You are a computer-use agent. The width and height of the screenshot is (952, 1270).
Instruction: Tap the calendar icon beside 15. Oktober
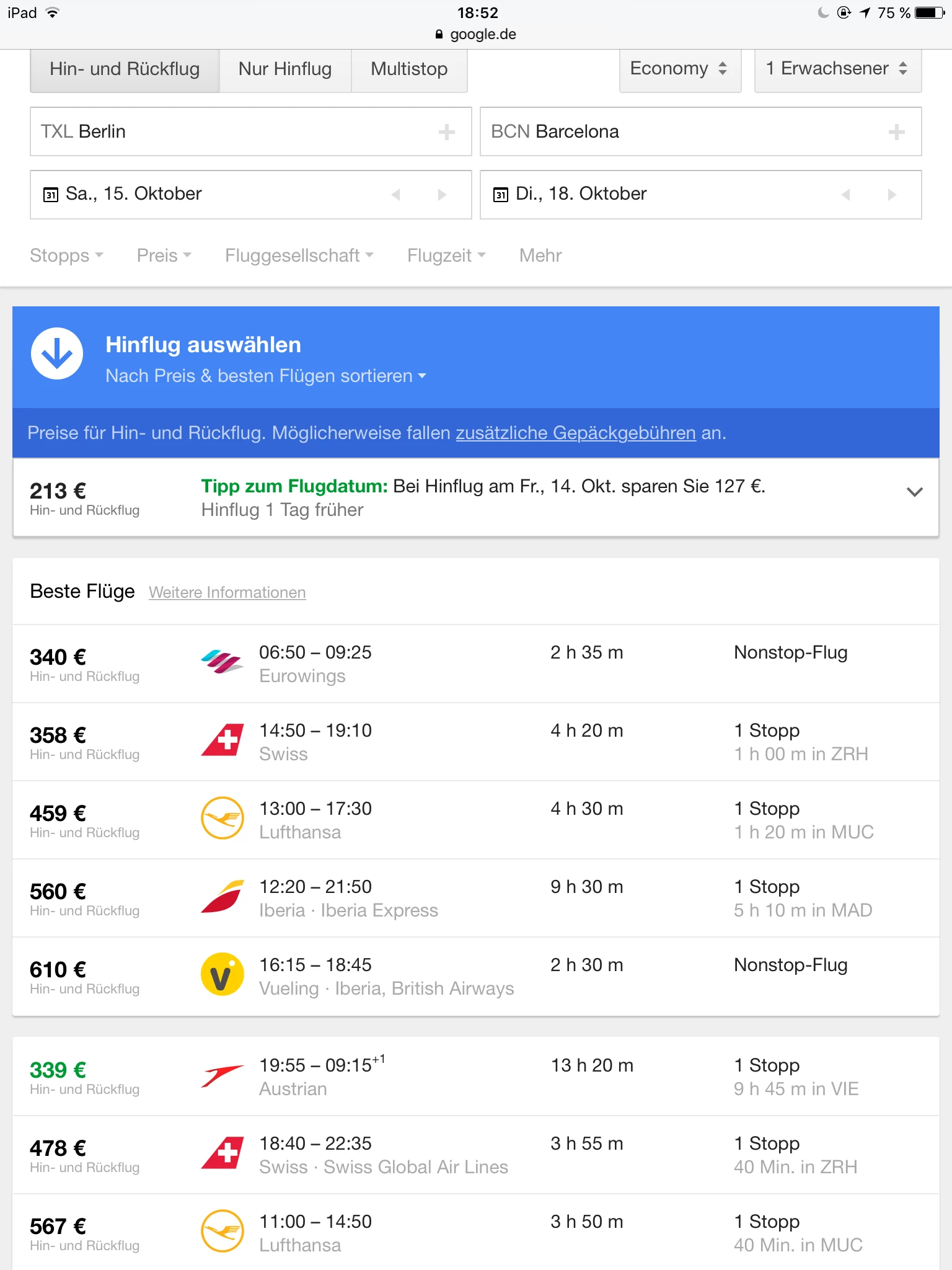click(50, 195)
